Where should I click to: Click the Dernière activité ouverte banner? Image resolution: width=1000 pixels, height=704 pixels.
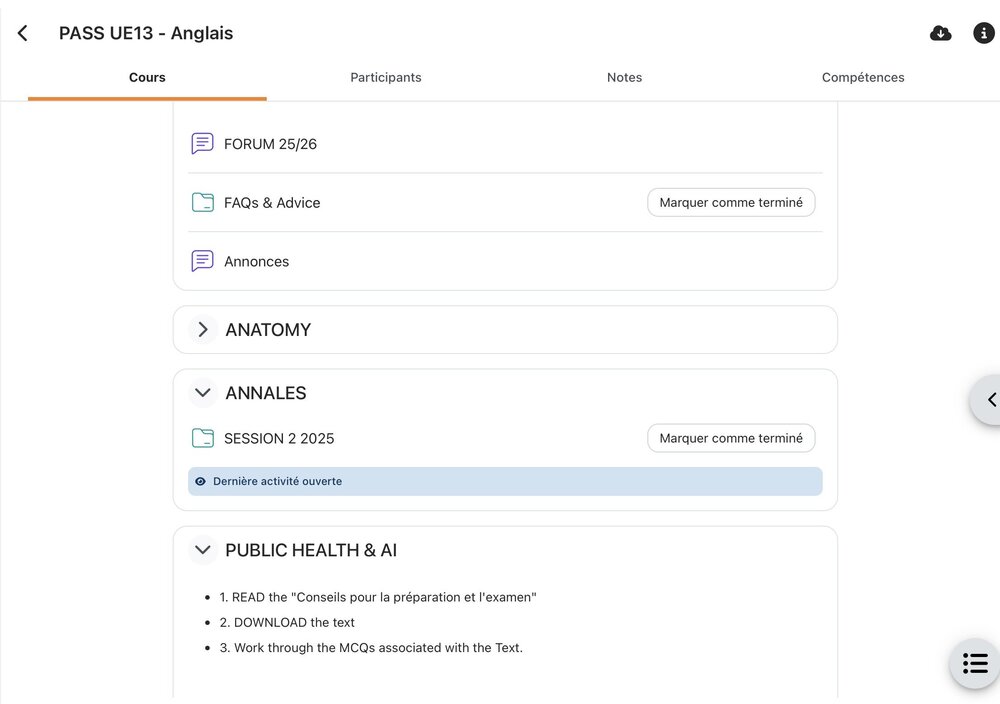505,481
